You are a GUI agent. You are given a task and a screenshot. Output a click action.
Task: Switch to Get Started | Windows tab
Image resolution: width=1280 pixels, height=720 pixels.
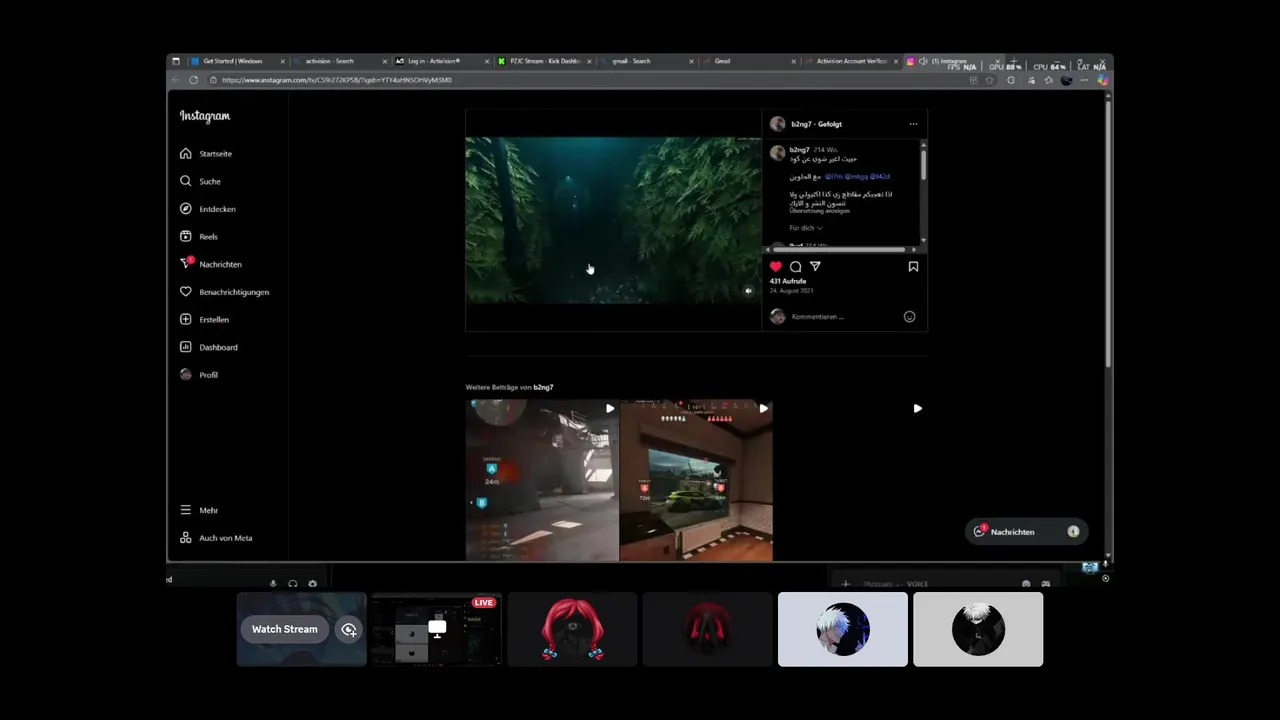(237, 61)
